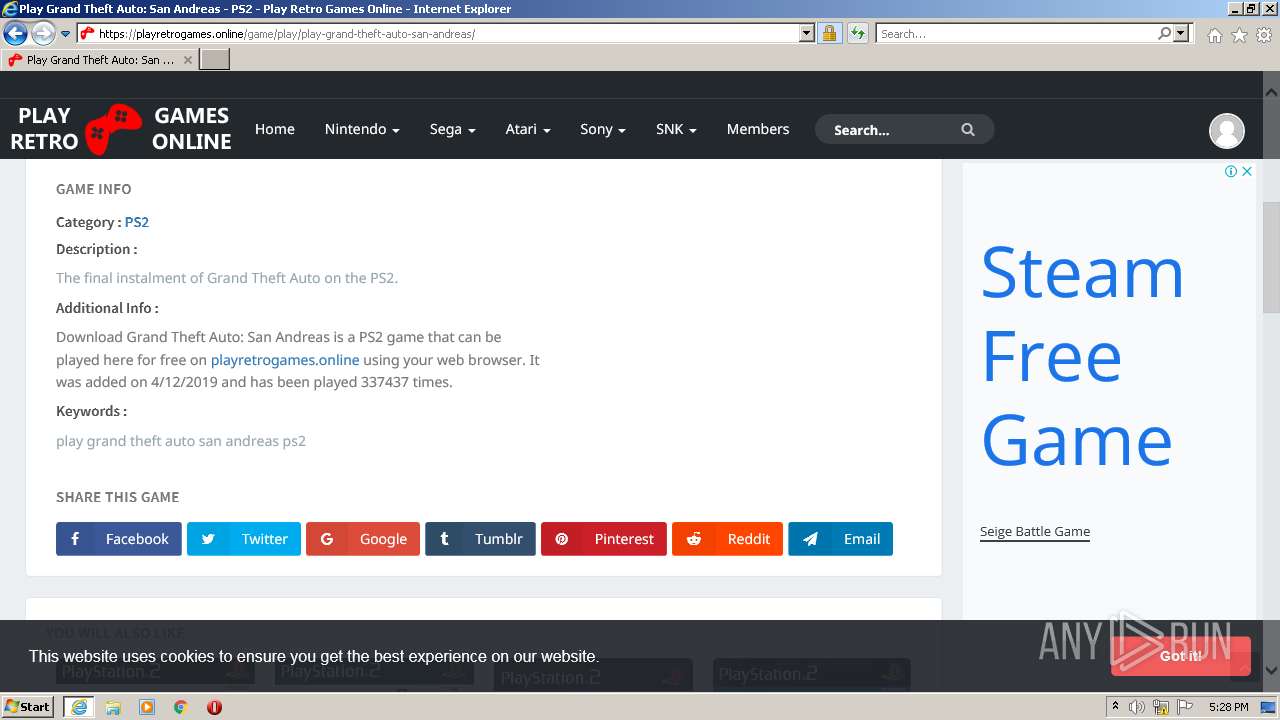1280x720 pixels.
Task: Open the user profile avatar icon
Action: point(1227,131)
